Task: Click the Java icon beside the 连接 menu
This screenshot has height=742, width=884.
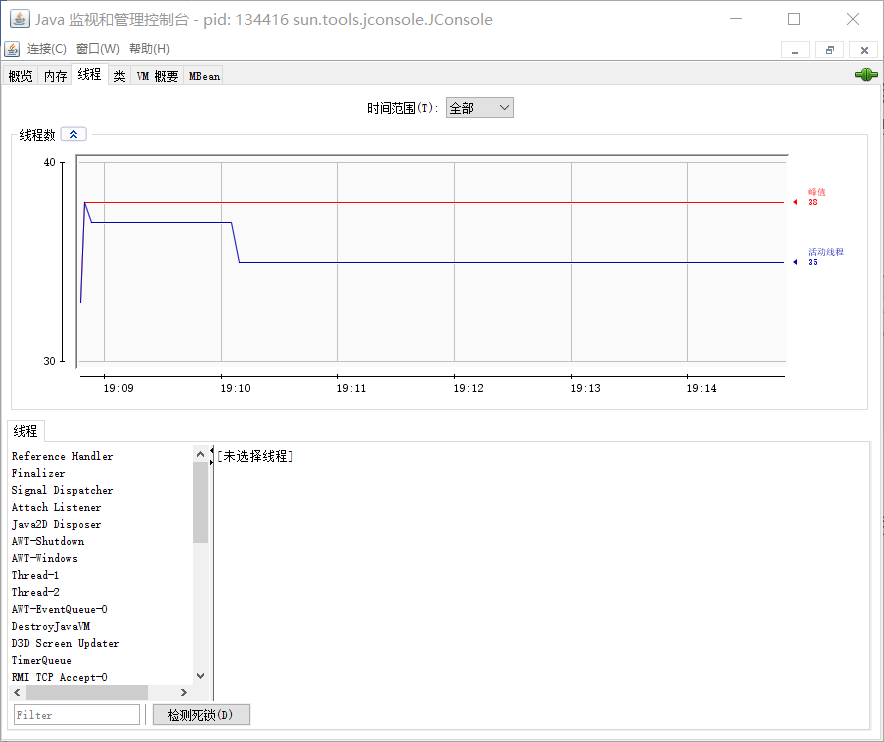Action: click(x=12, y=49)
